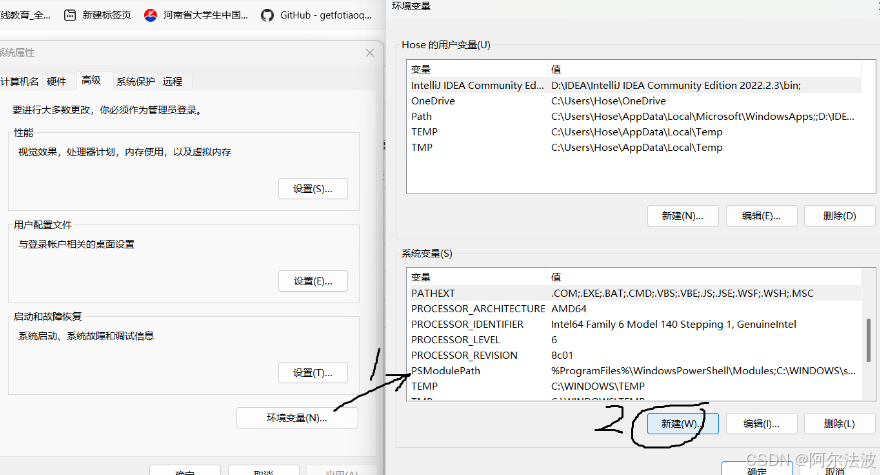Viewport: 880px width, 475px height.
Task: Select the PATHEXT system variable
Action: (x=634, y=293)
